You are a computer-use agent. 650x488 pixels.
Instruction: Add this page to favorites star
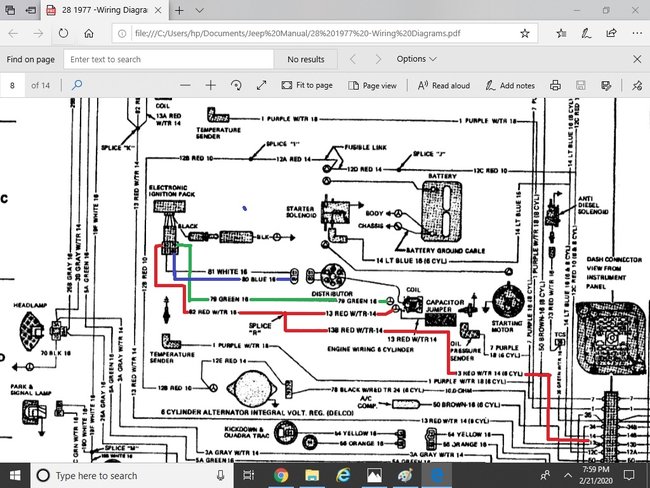(525, 33)
